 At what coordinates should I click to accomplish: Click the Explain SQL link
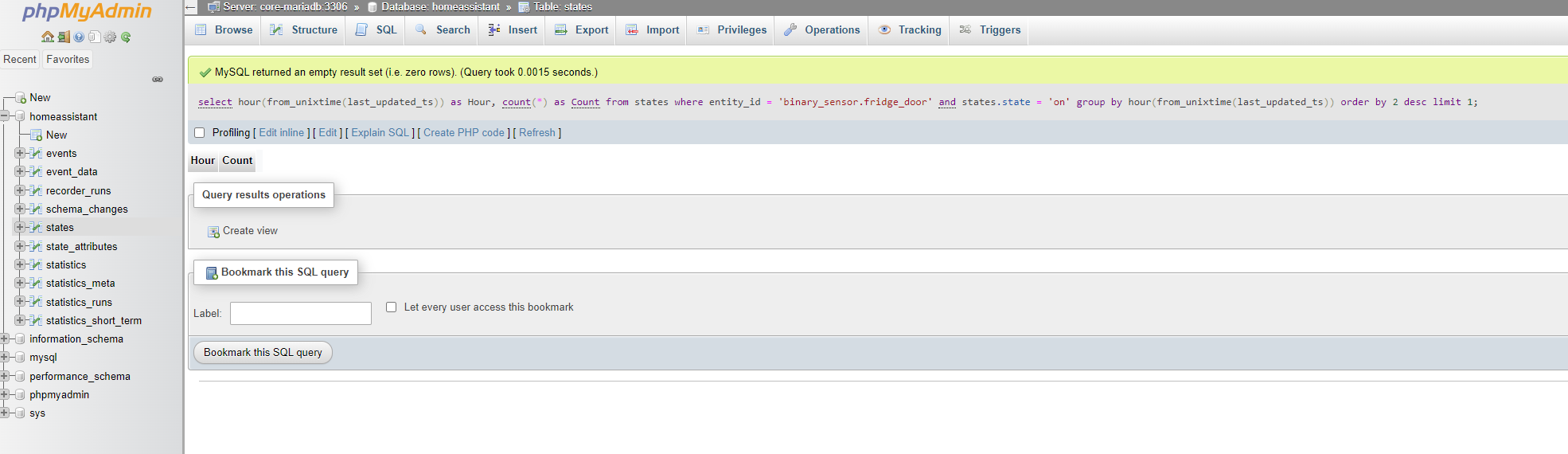(x=380, y=133)
